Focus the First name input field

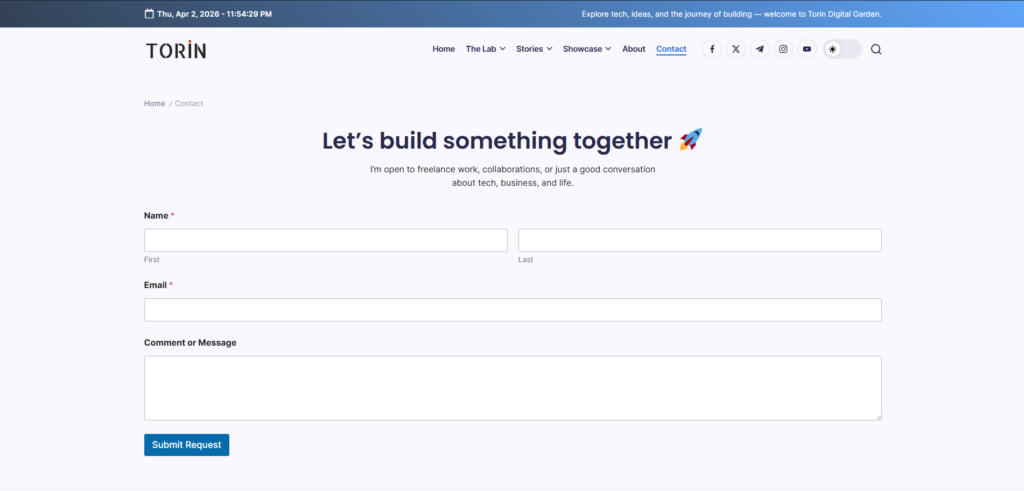click(x=325, y=240)
